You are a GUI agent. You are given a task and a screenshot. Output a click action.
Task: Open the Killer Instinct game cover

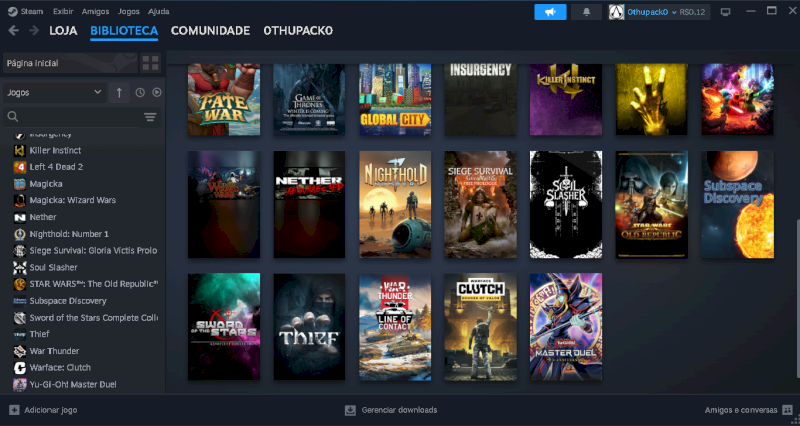[x=566, y=99]
